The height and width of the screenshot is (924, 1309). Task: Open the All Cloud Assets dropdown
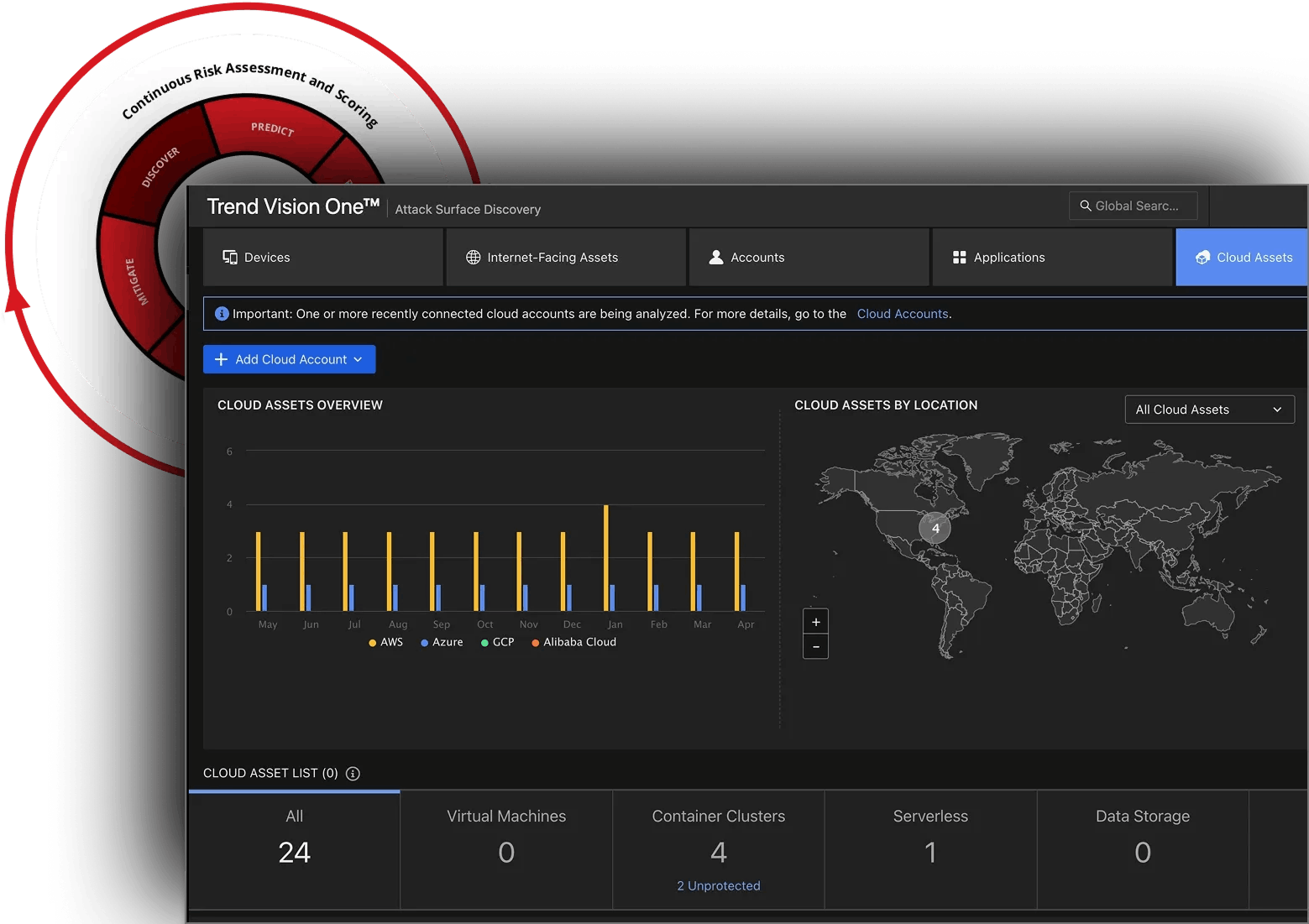pyautogui.click(x=1209, y=410)
